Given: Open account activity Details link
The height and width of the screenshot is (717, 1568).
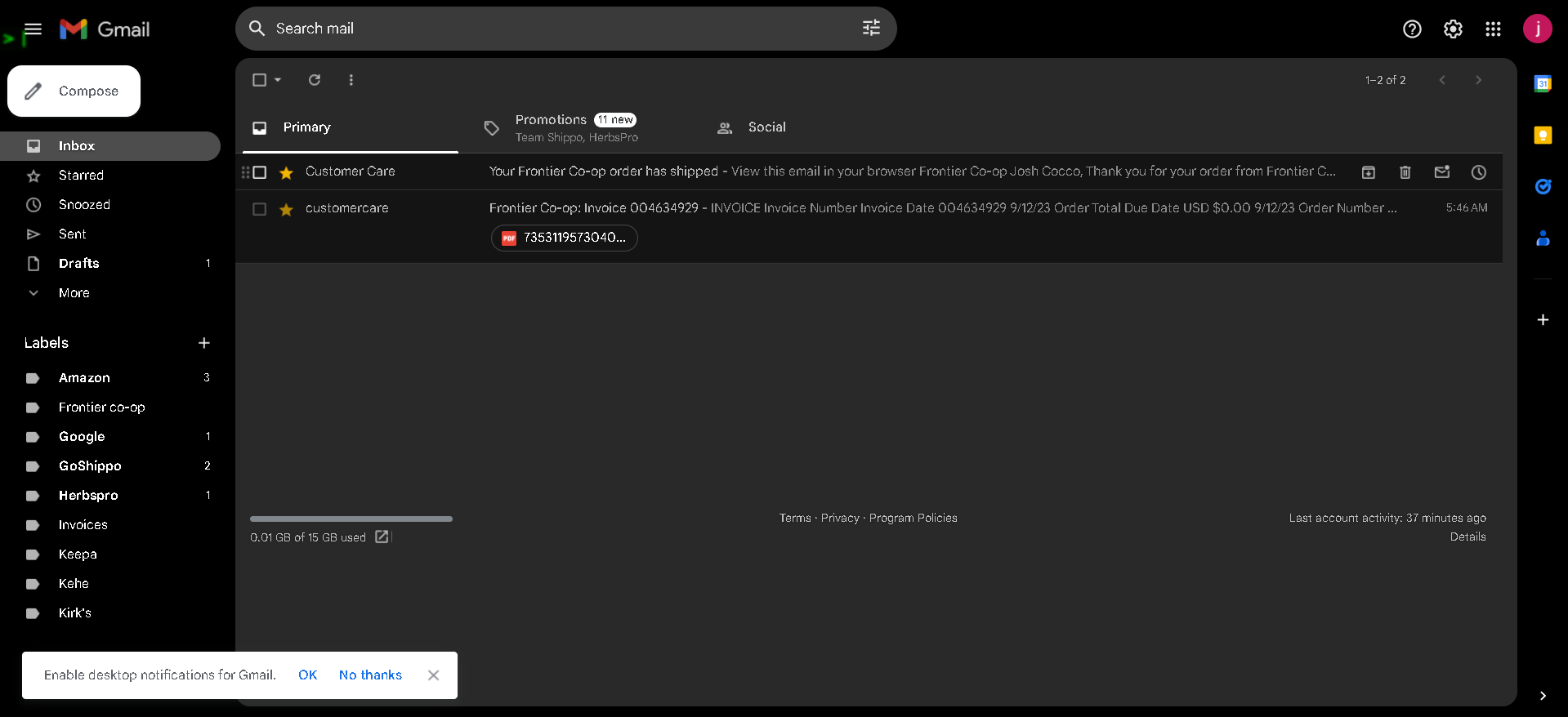Looking at the screenshot, I should 1467,537.
